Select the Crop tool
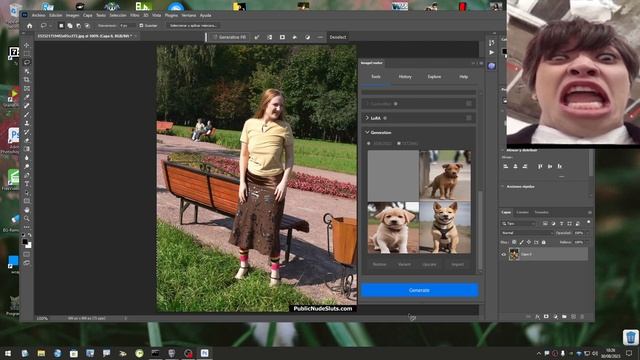Viewport: 640px width, 360px height. pyautogui.click(x=27, y=80)
